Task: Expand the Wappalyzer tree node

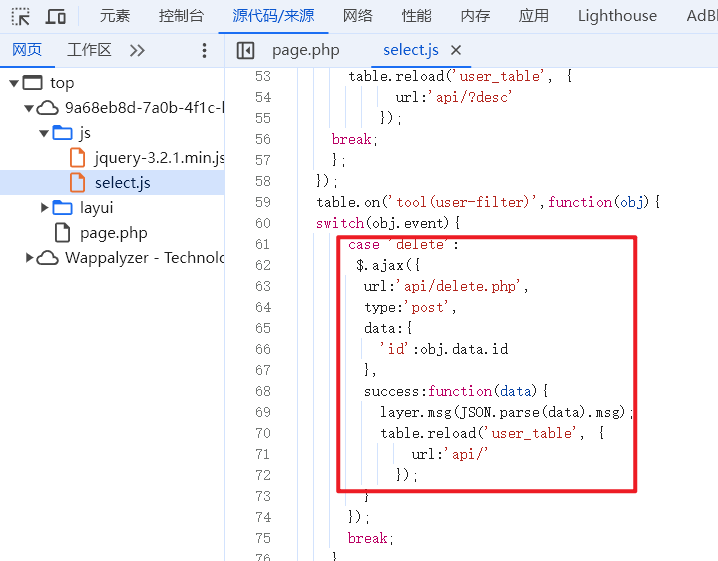Action: (29, 258)
